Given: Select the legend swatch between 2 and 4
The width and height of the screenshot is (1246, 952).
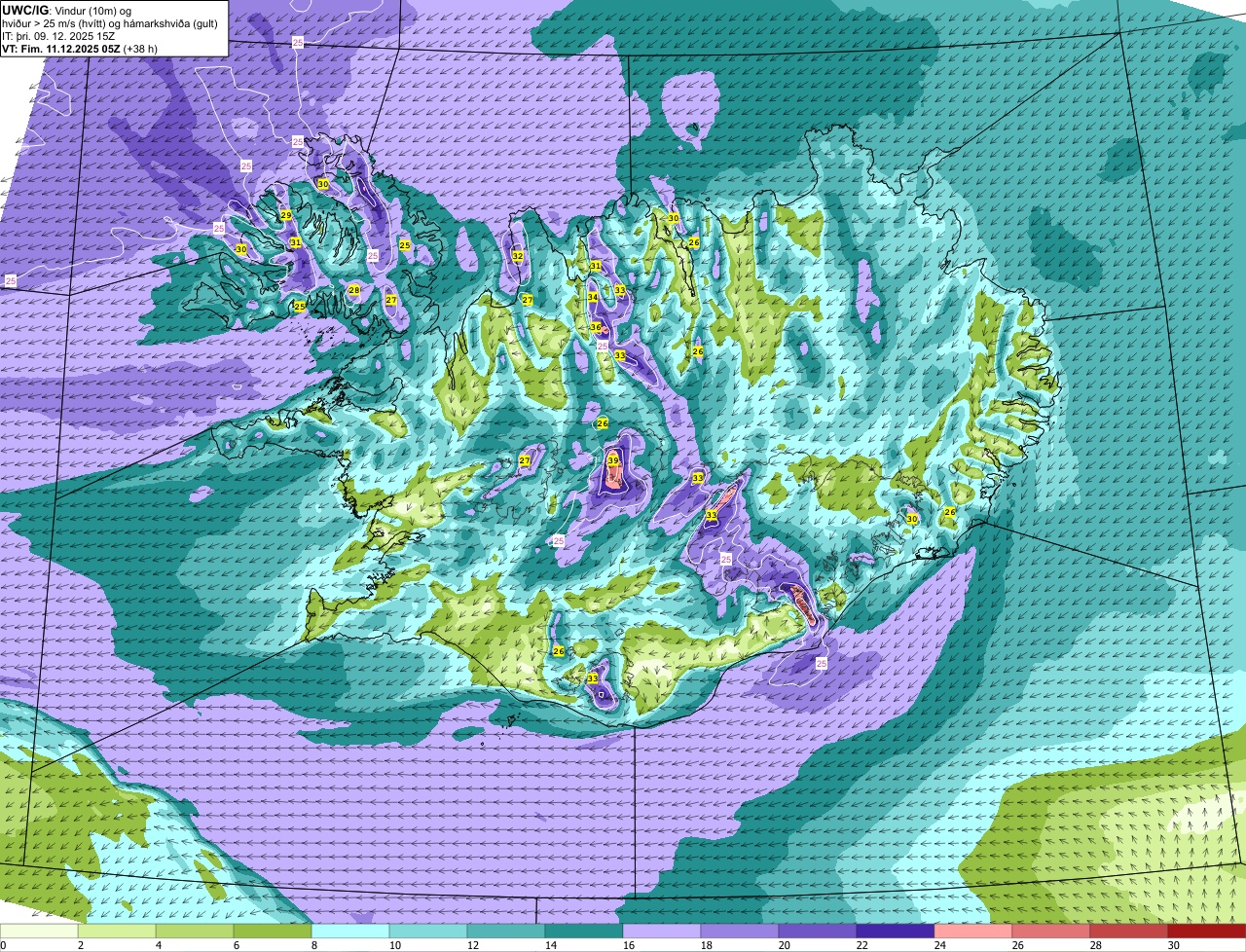Looking at the screenshot, I should (x=117, y=932).
